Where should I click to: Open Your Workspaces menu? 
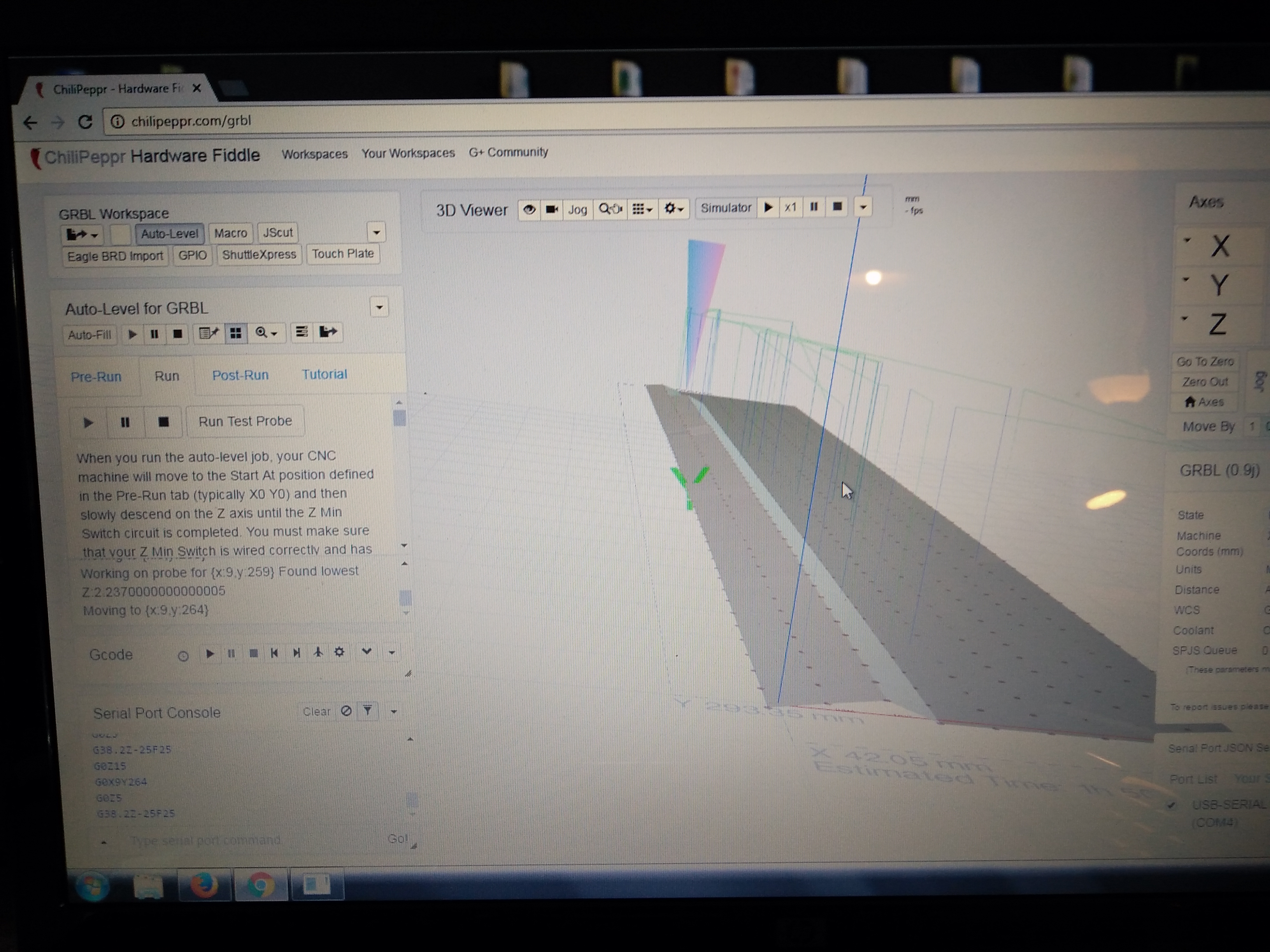[408, 153]
